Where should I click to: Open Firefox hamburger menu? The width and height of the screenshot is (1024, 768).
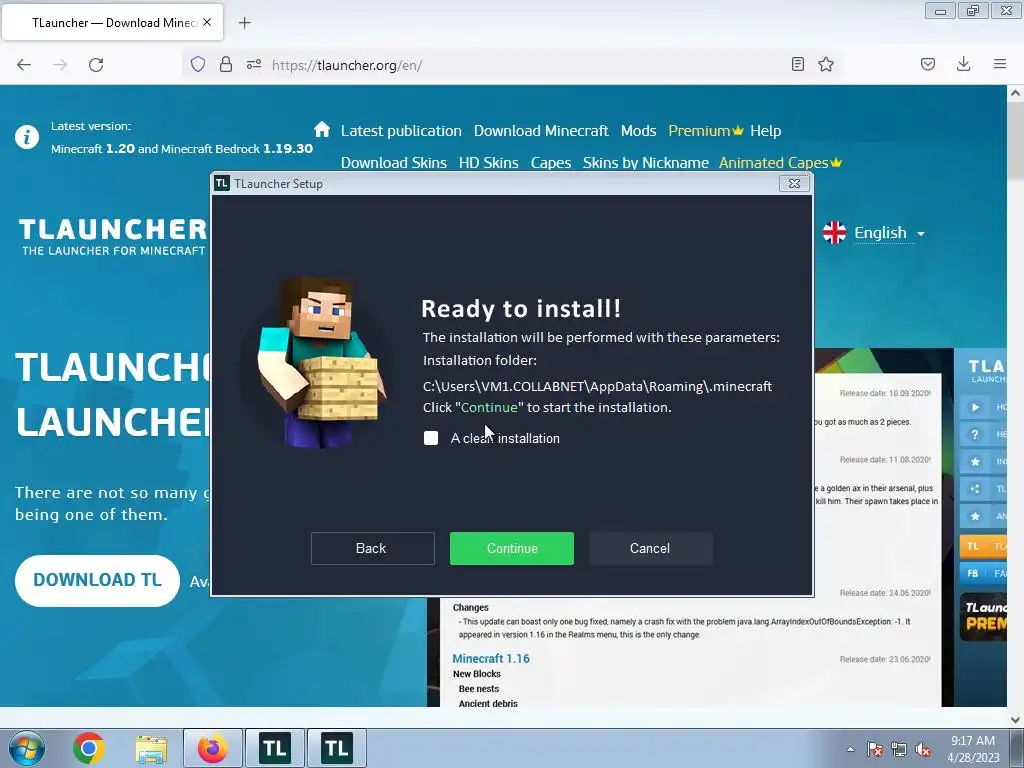[x=1000, y=64]
